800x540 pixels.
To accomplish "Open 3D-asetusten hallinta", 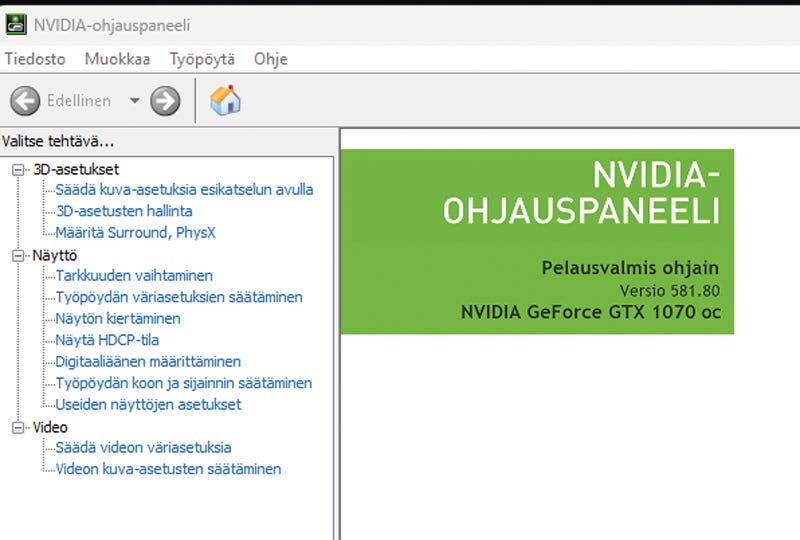I will click(x=124, y=211).
